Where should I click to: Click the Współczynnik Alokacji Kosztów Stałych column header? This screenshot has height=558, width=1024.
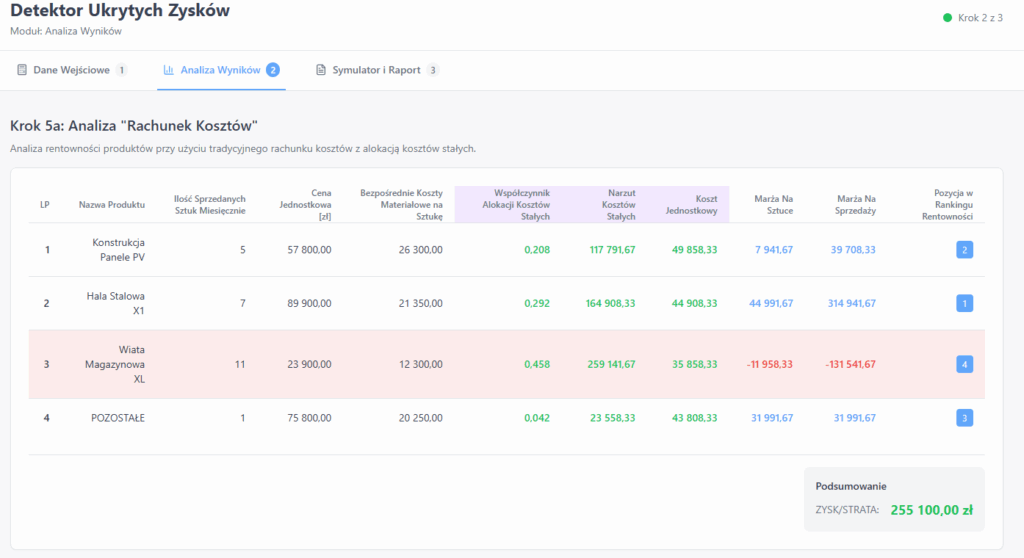pyautogui.click(x=516, y=204)
